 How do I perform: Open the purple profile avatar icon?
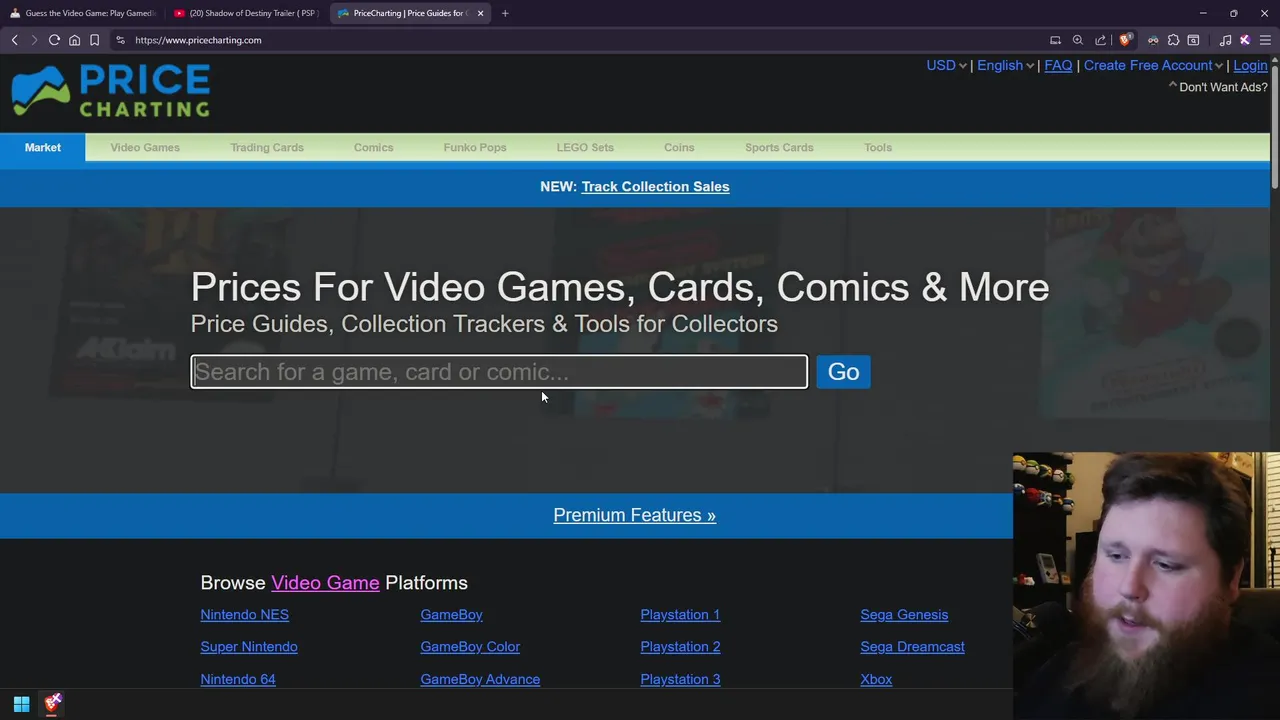pos(1245,40)
